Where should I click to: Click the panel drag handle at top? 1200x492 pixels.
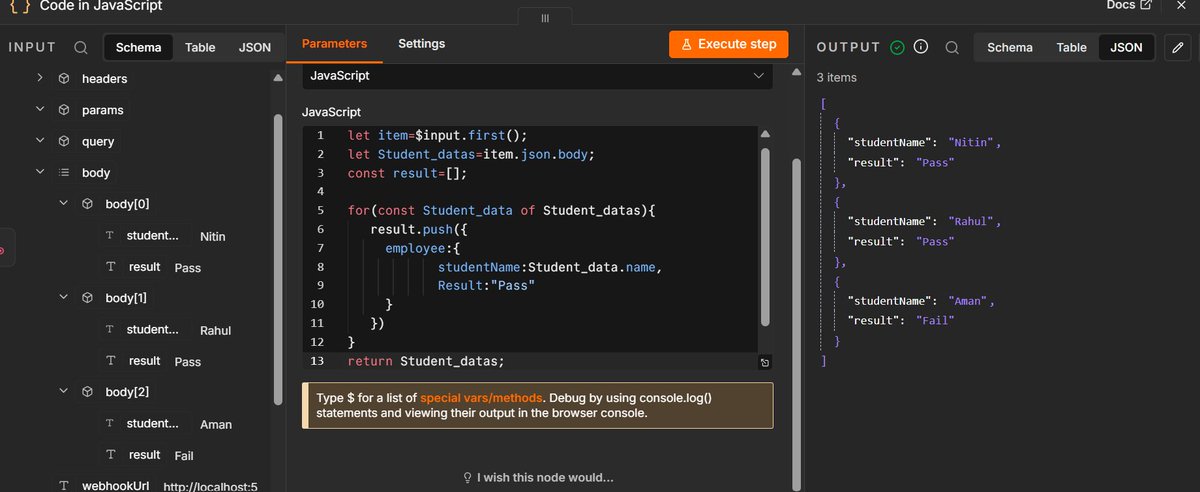pyautogui.click(x=545, y=18)
